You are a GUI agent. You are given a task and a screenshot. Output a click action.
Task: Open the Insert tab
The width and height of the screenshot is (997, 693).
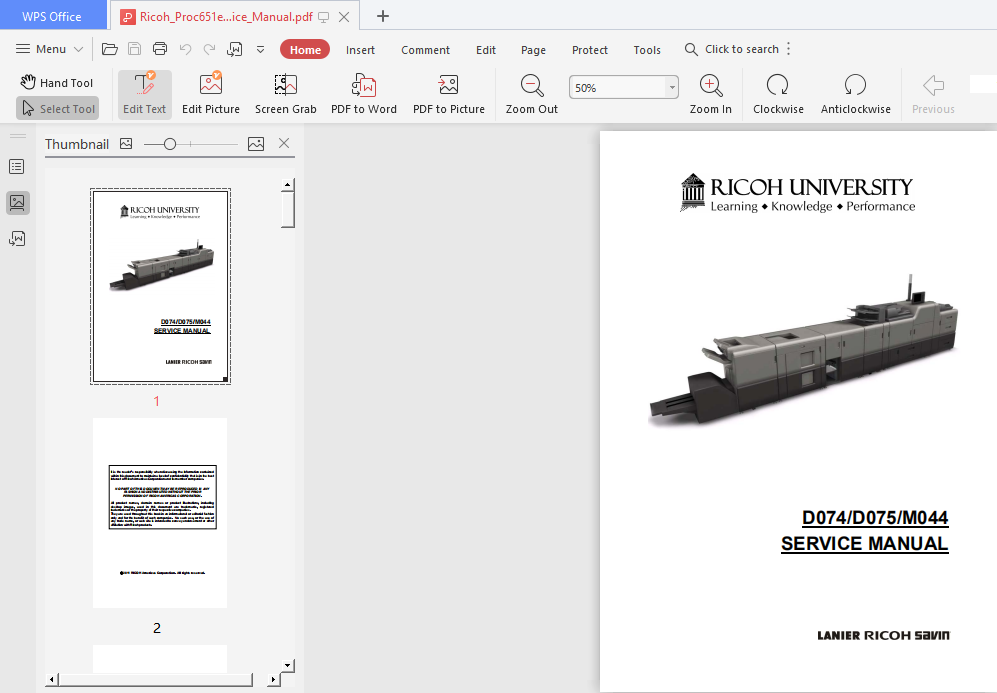tap(360, 50)
